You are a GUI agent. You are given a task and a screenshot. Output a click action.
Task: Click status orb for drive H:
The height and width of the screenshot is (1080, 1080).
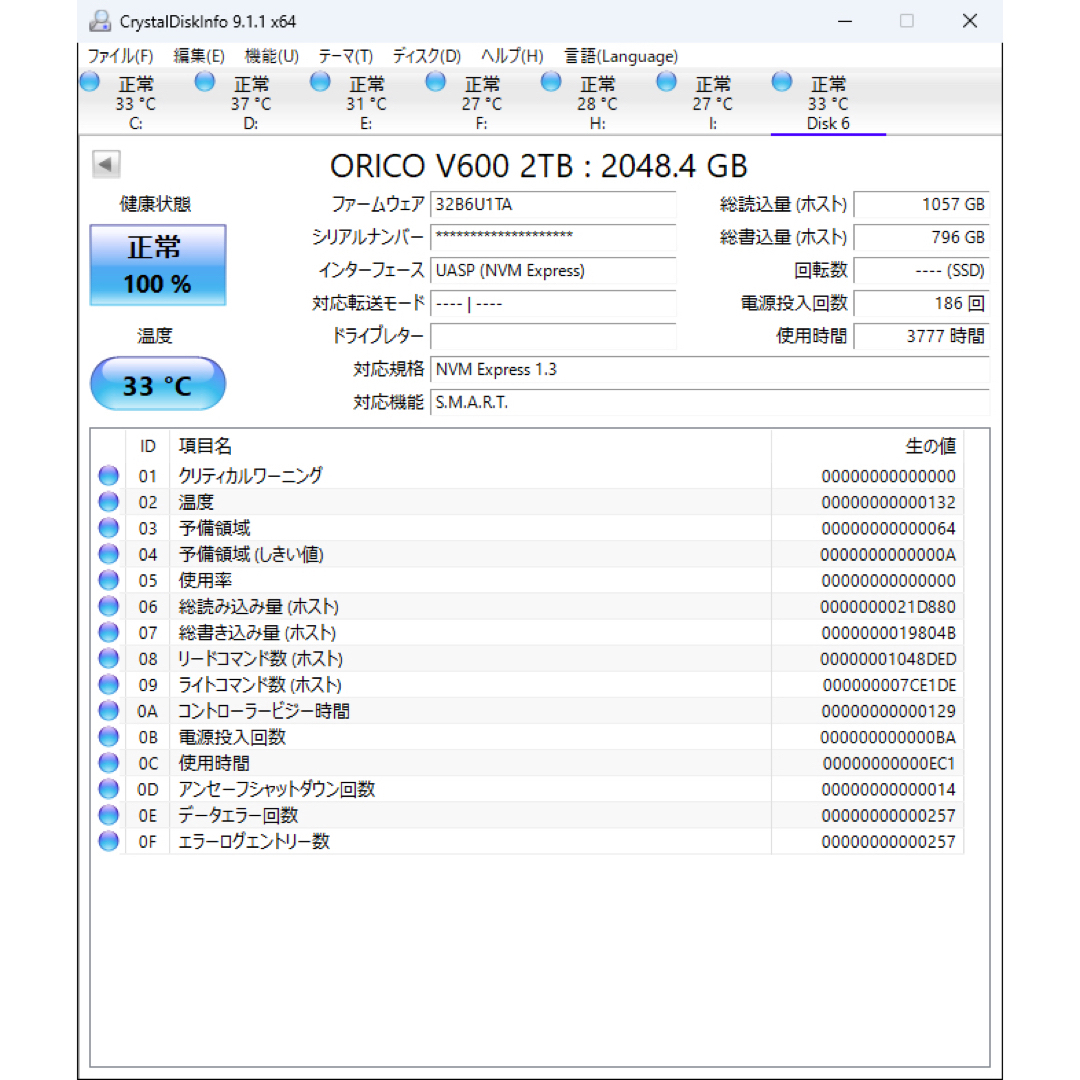point(551,81)
